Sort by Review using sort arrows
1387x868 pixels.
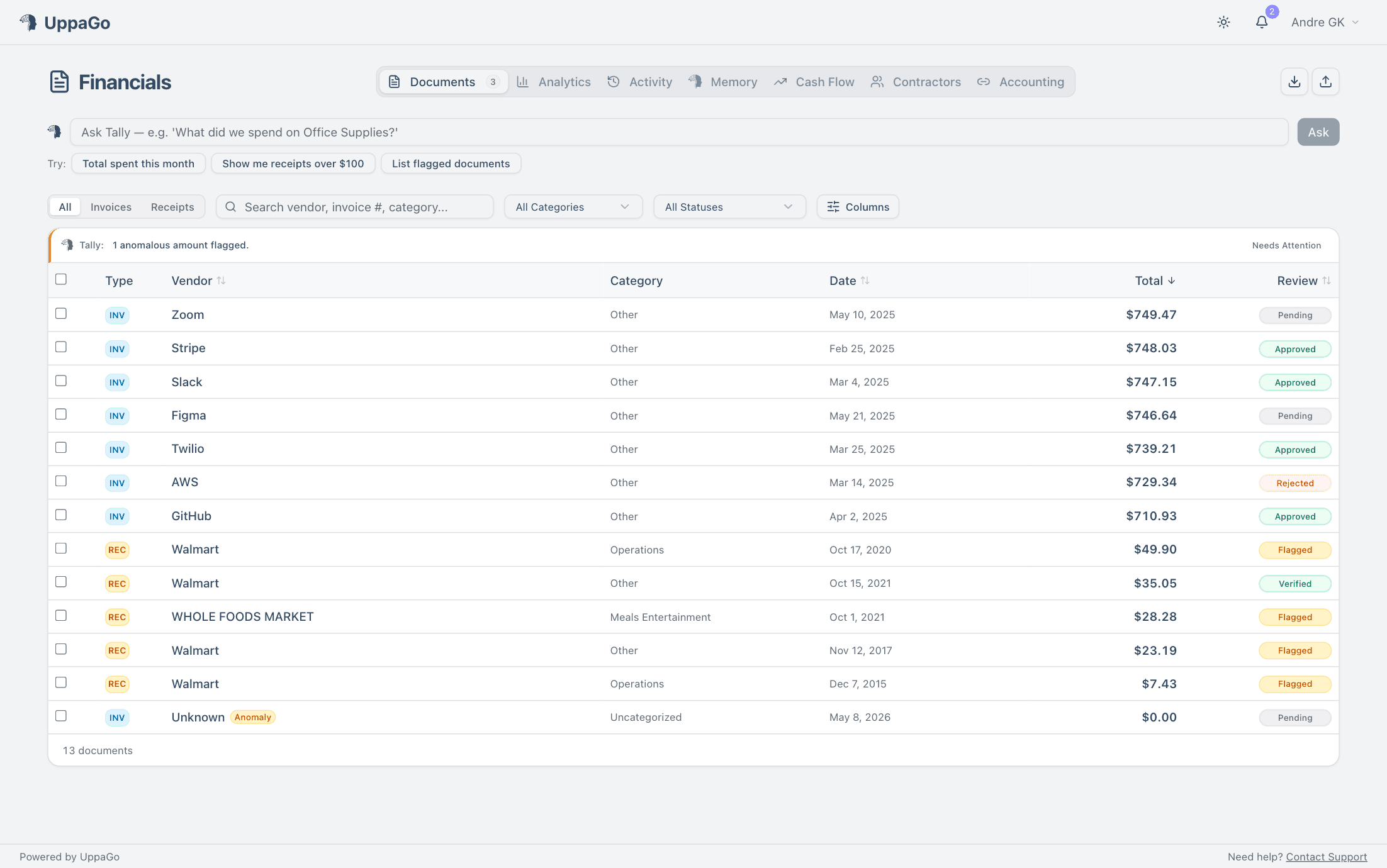tap(1326, 281)
